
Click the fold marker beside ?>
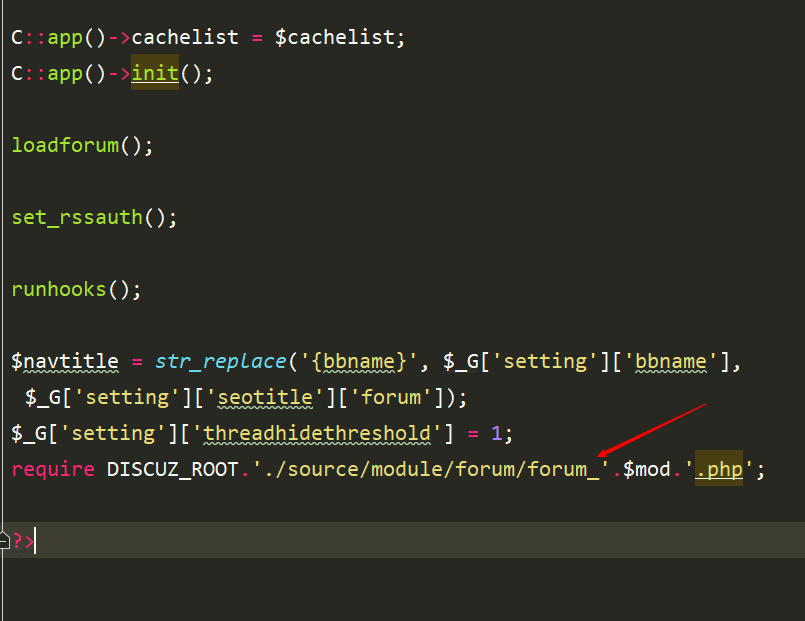coord(5,540)
